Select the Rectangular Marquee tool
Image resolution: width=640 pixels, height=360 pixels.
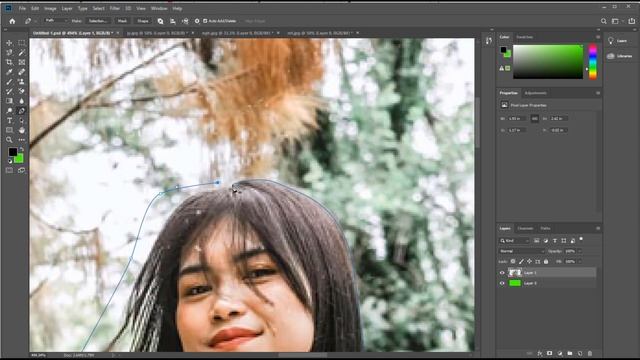point(22,43)
